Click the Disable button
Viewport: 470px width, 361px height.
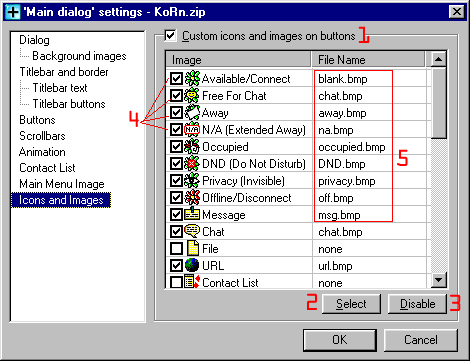[417, 304]
